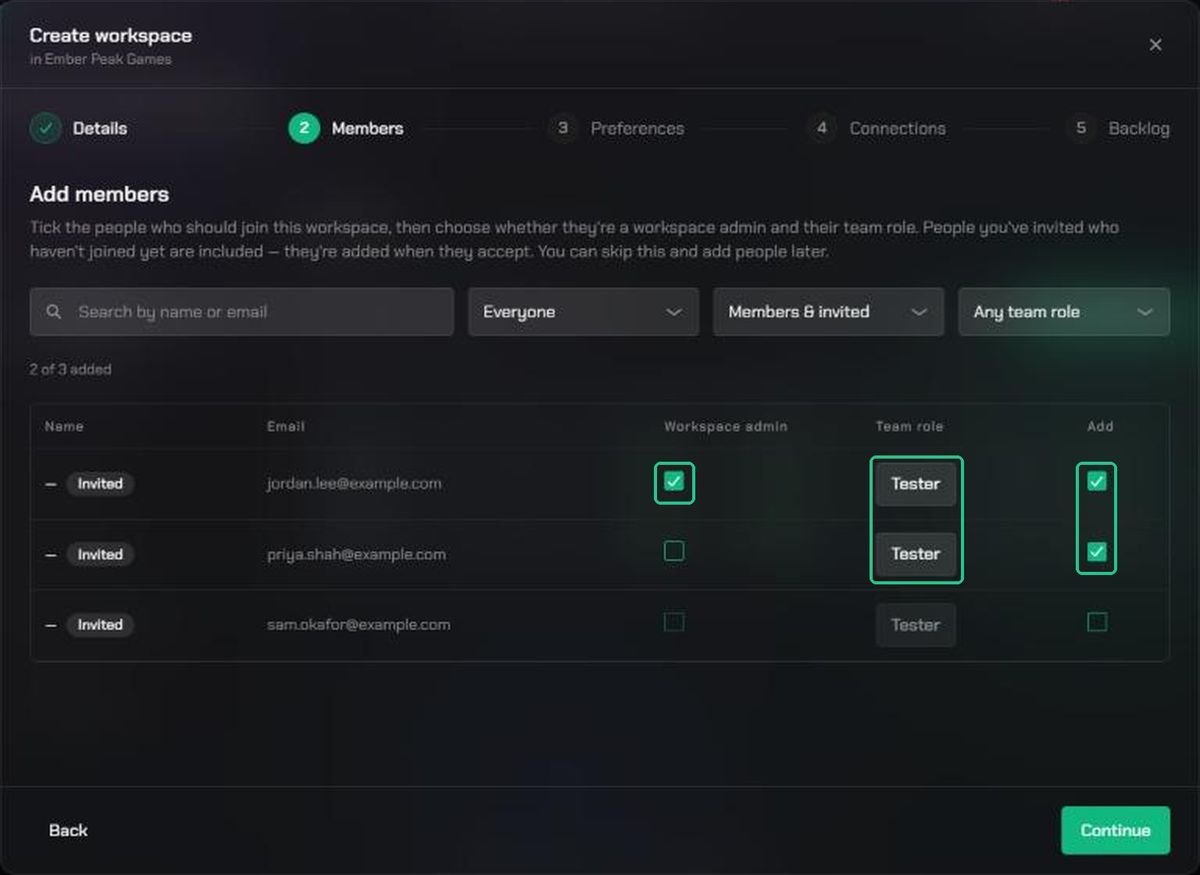This screenshot has width=1200, height=875.
Task: Click the step 3 Preferences circle
Action: [x=563, y=128]
